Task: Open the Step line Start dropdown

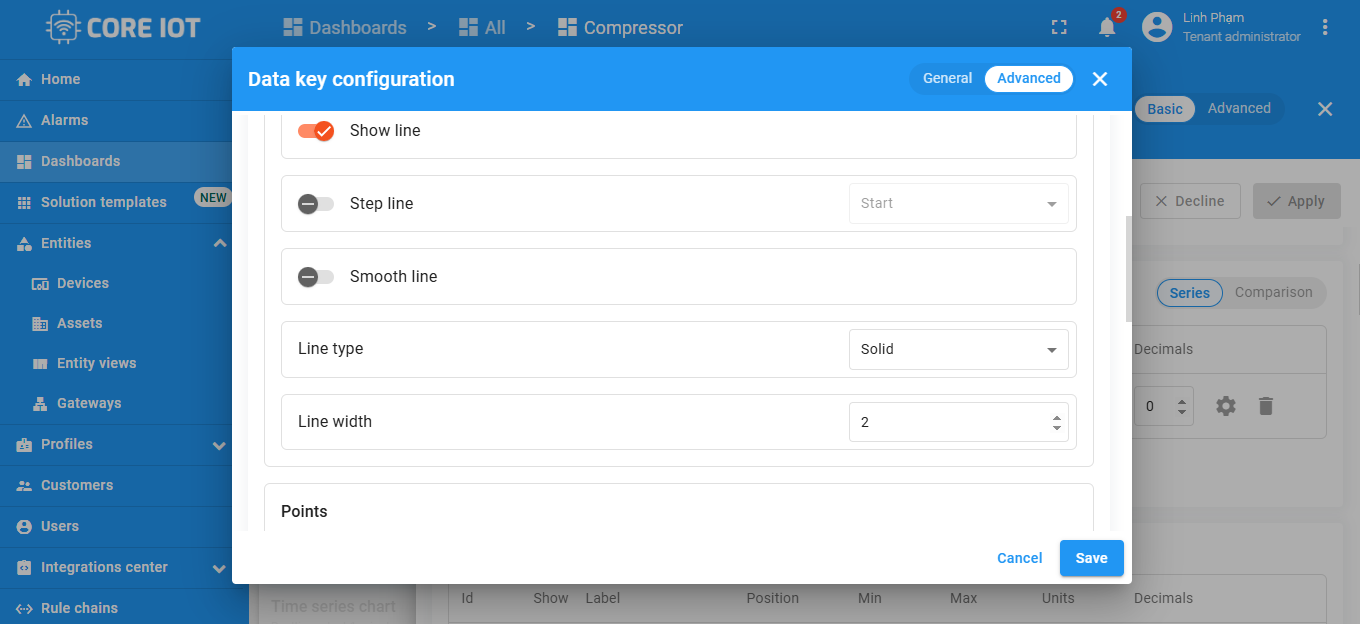Action: (x=959, y=204)
